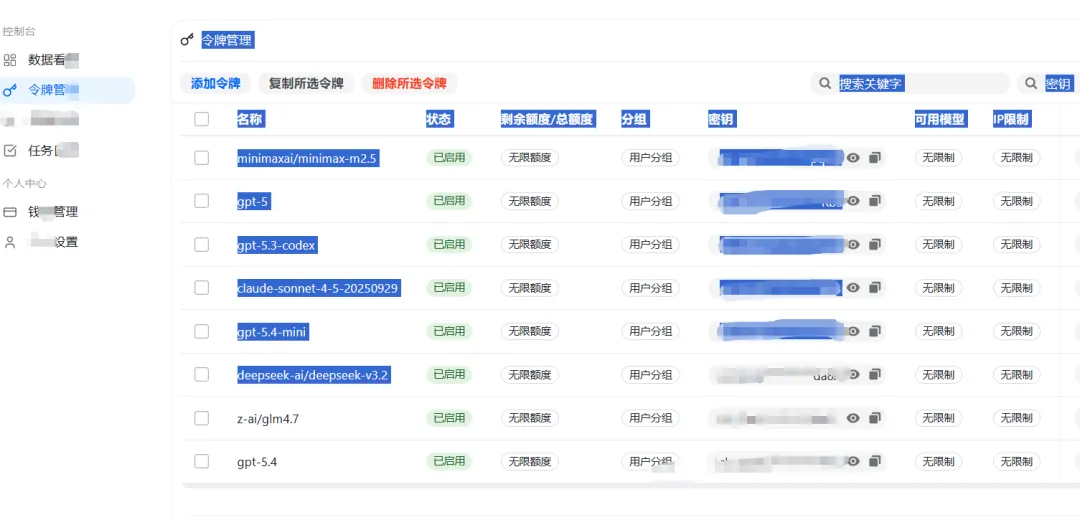The height and width of the screenshot is (520, 1080).
Task: Tick the claude-sonnet-4-5-20250929 row checkbox
Action: coord(201,288)
